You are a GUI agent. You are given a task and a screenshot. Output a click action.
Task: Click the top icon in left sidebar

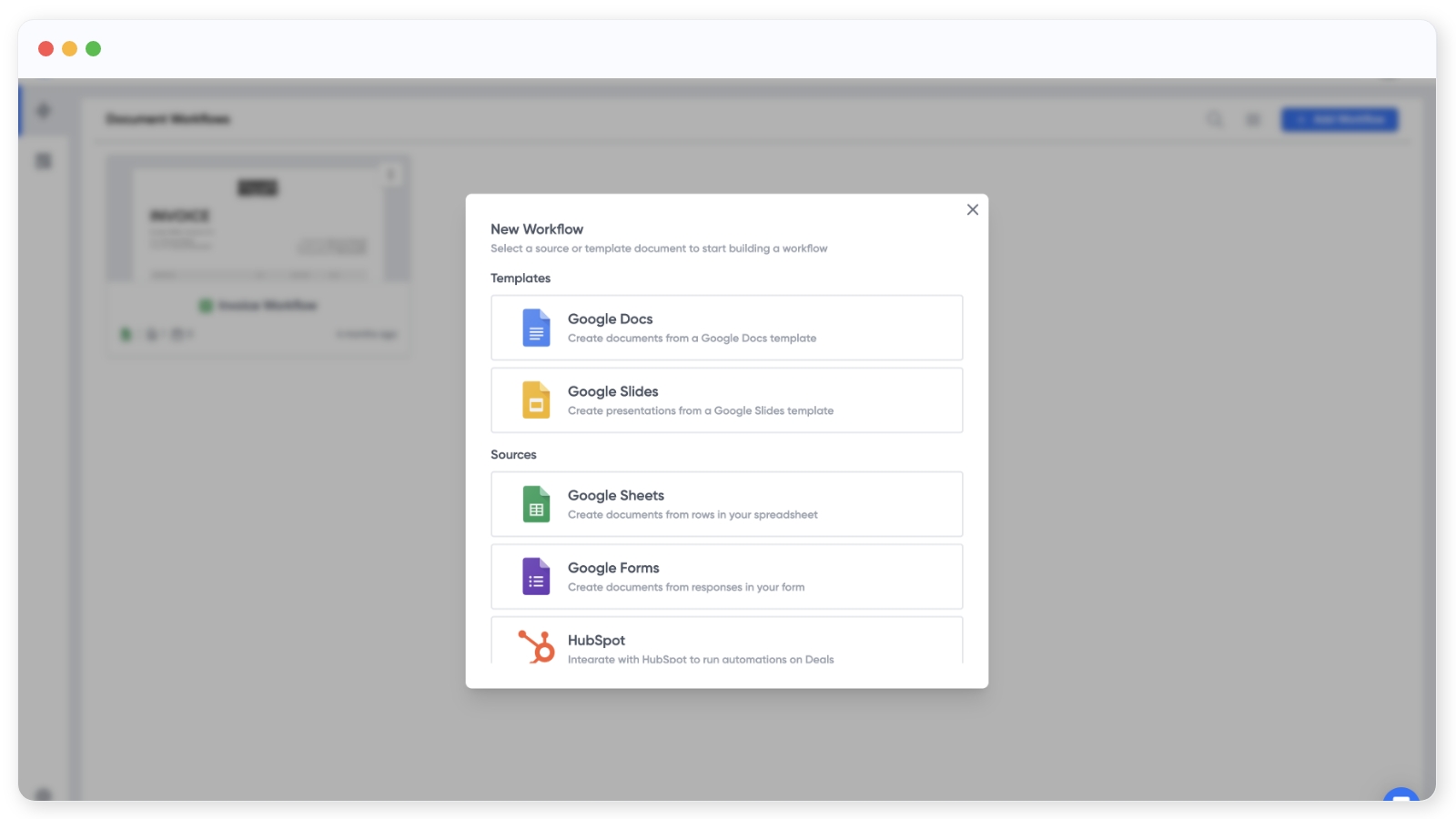point(43,111)
